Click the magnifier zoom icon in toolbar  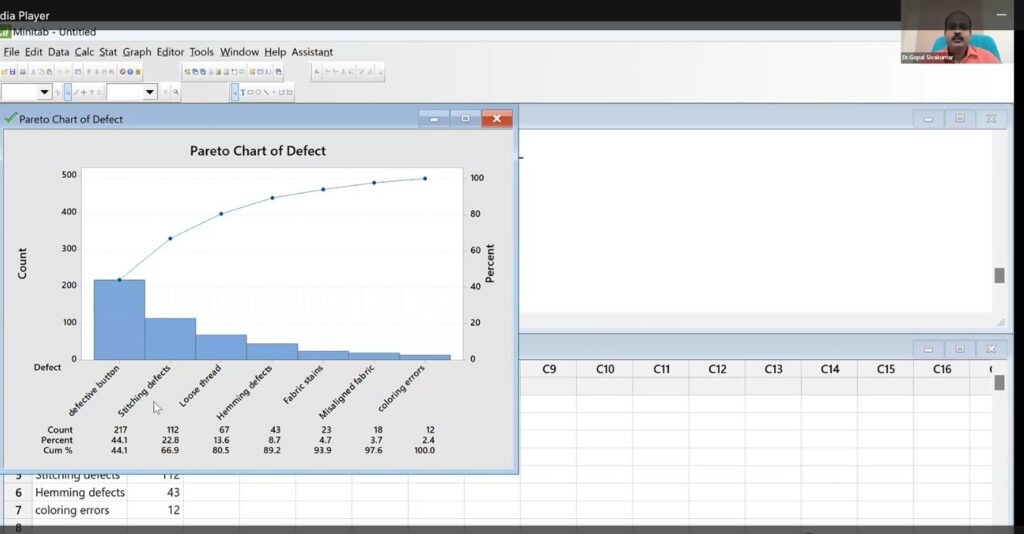(x=176, y=93)
